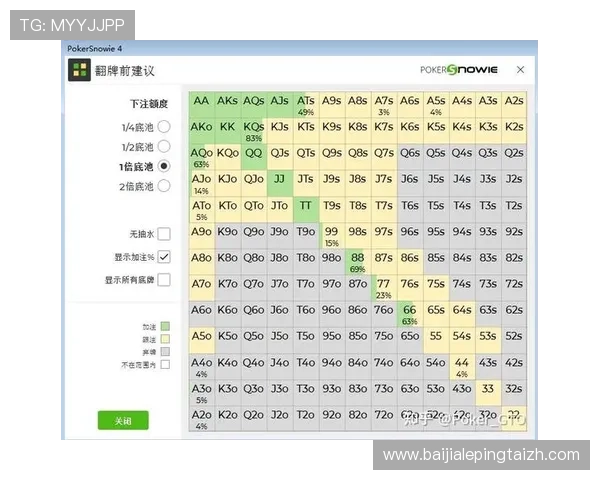Click the A4o 4% hand cell

coord(202,366)
